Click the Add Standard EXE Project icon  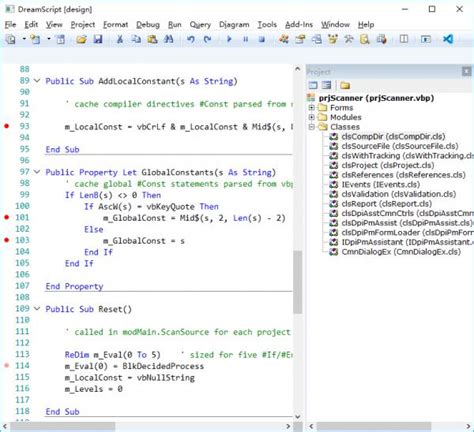pos(11,39)
